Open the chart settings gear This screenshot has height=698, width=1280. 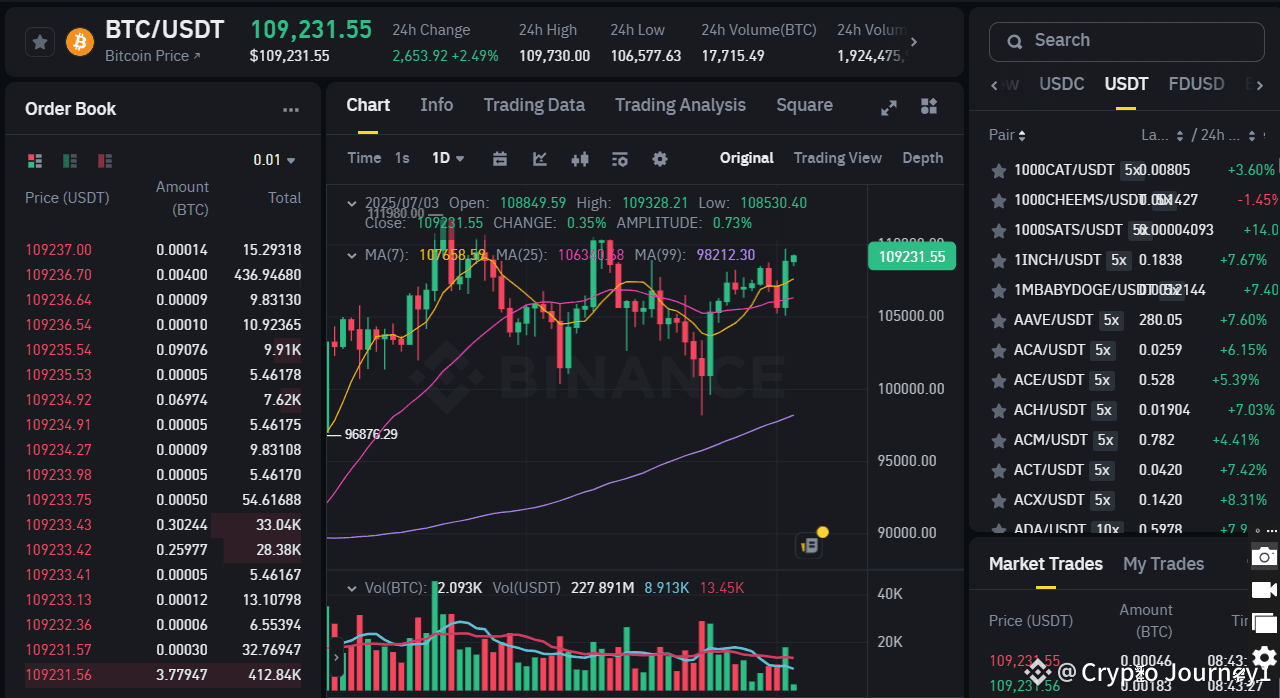(660, 159)
